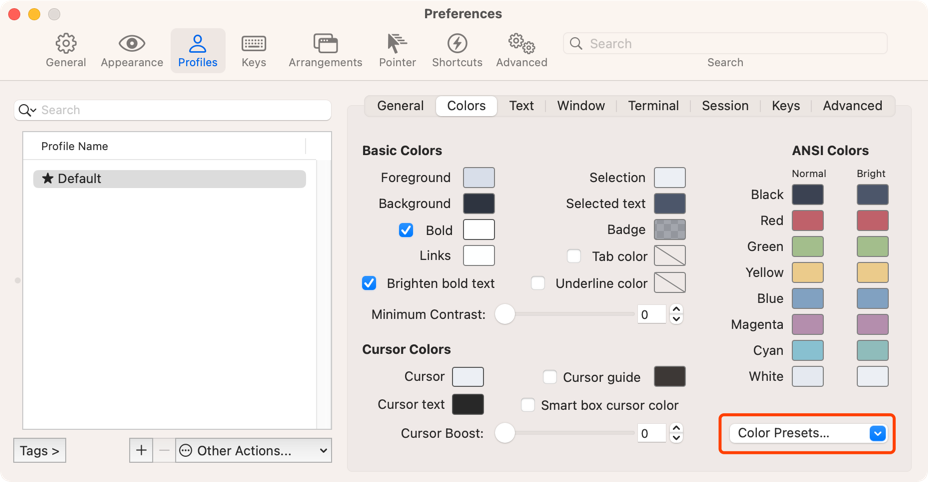Open the Cursor guide color swatch
Screen dimensions: 928x482
[670, 377]
